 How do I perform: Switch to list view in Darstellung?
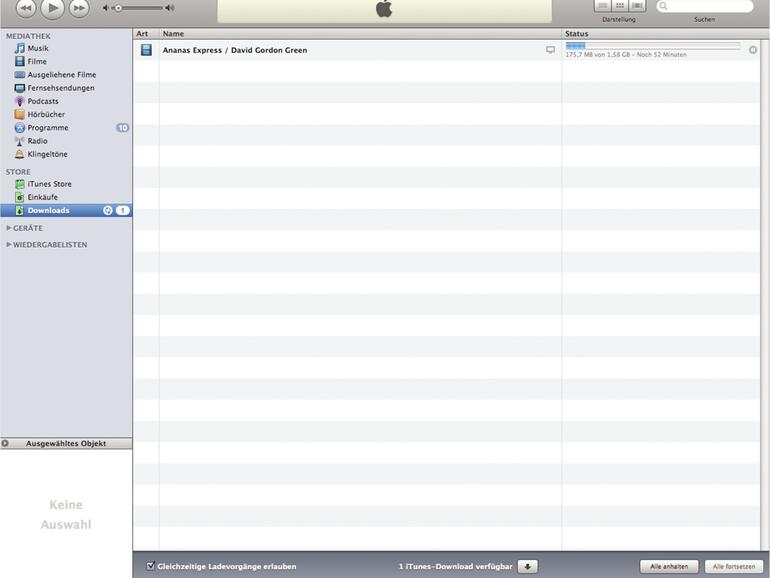pos(603,6)
